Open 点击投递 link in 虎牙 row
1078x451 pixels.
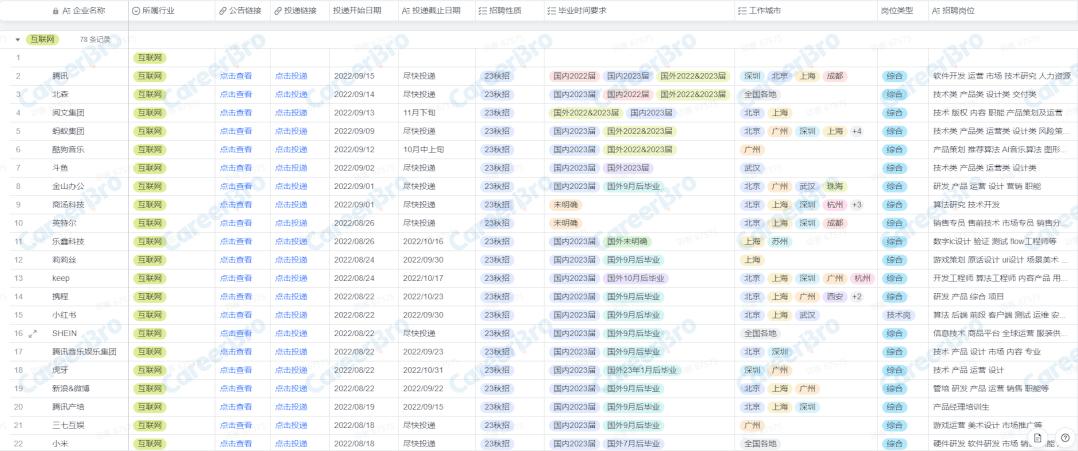[x=291, y=370]
